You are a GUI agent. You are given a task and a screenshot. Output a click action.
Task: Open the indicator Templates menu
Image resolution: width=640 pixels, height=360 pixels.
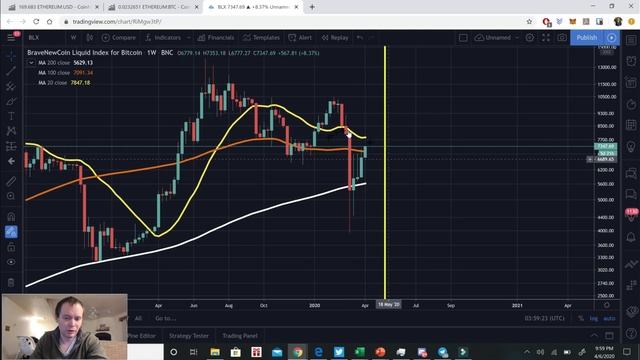point(261,38)
